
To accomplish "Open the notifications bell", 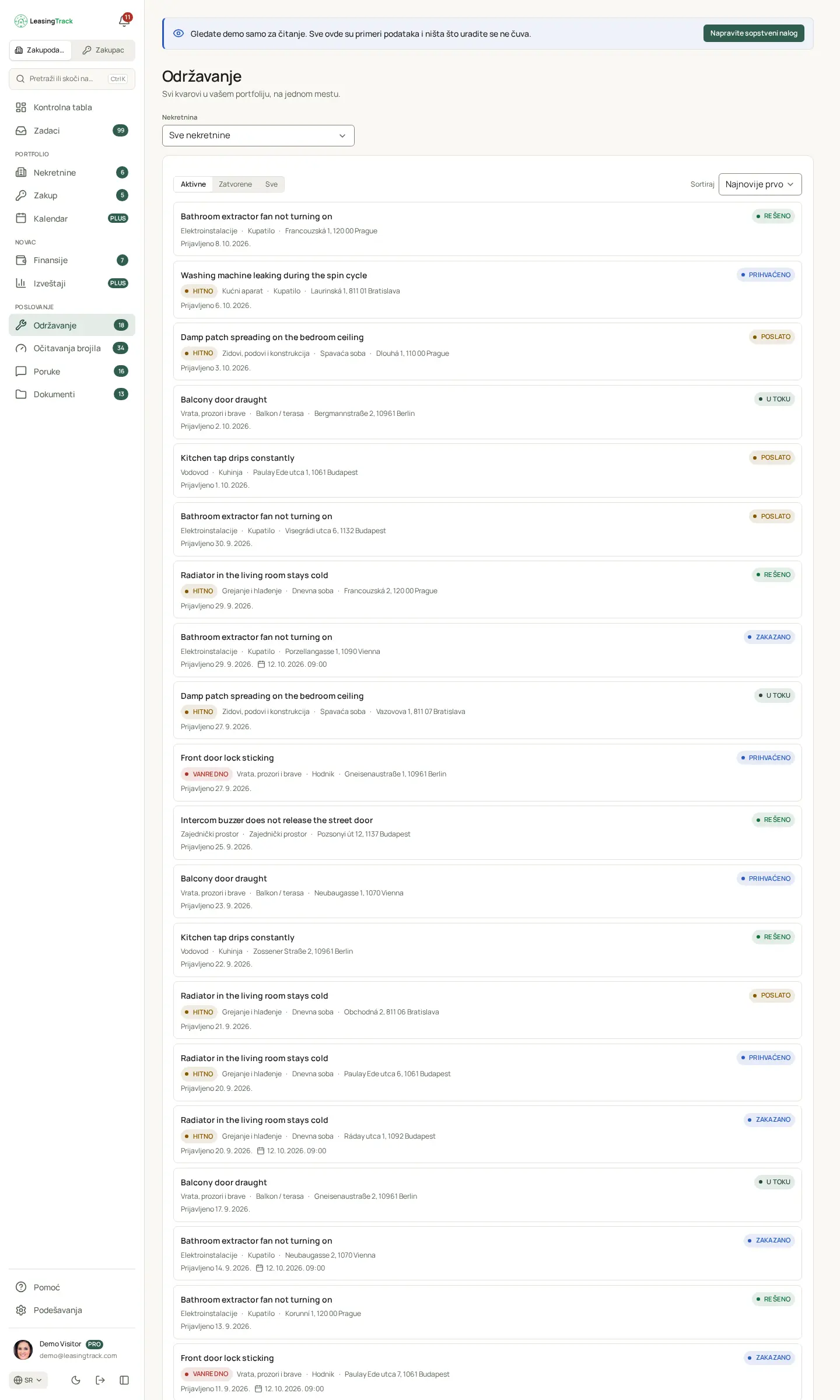I will pos(124,21).
